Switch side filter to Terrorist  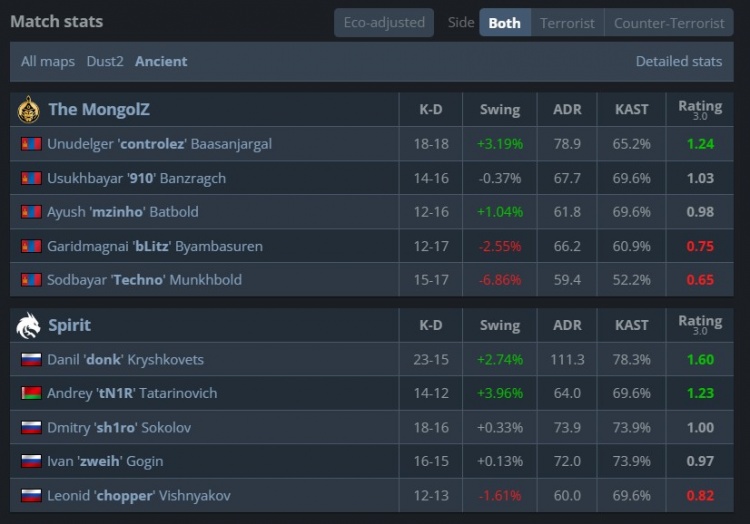tap(567, 22)
